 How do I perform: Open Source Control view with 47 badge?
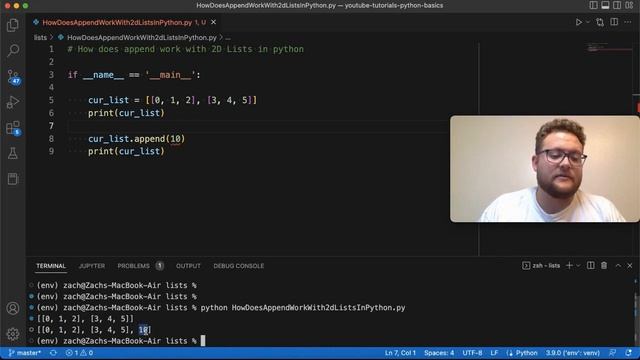pyautogui.click(x=13, y=76)
